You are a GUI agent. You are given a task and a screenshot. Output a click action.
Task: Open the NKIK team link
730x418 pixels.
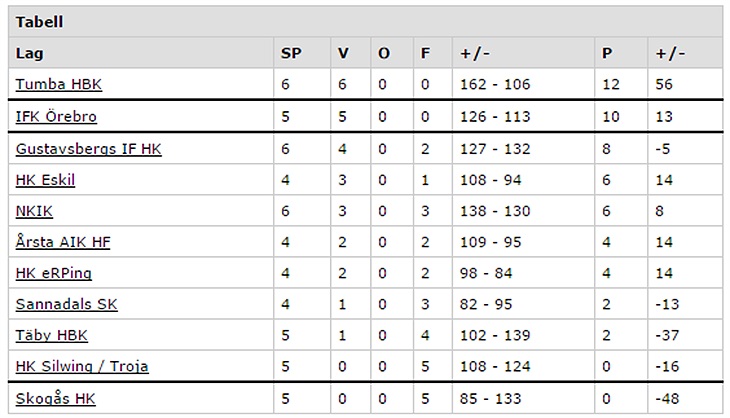[x=34, y=211]
